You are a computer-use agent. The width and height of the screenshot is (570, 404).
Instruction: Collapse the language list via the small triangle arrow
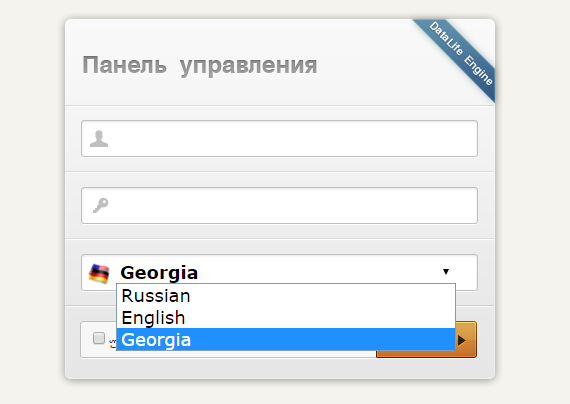[x=446, y=272]
